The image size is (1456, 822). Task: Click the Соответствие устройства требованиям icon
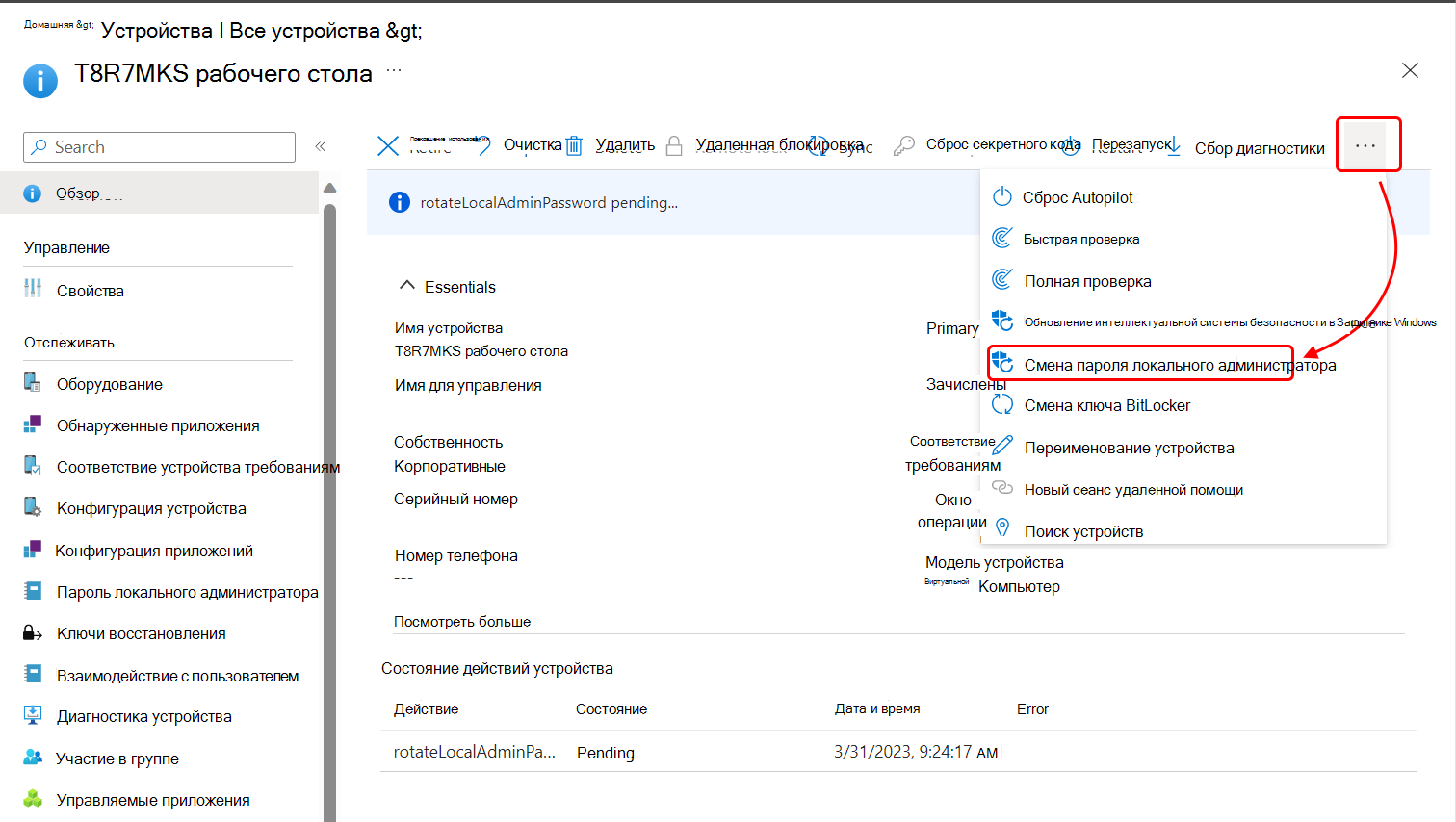[x=33, y=466]
